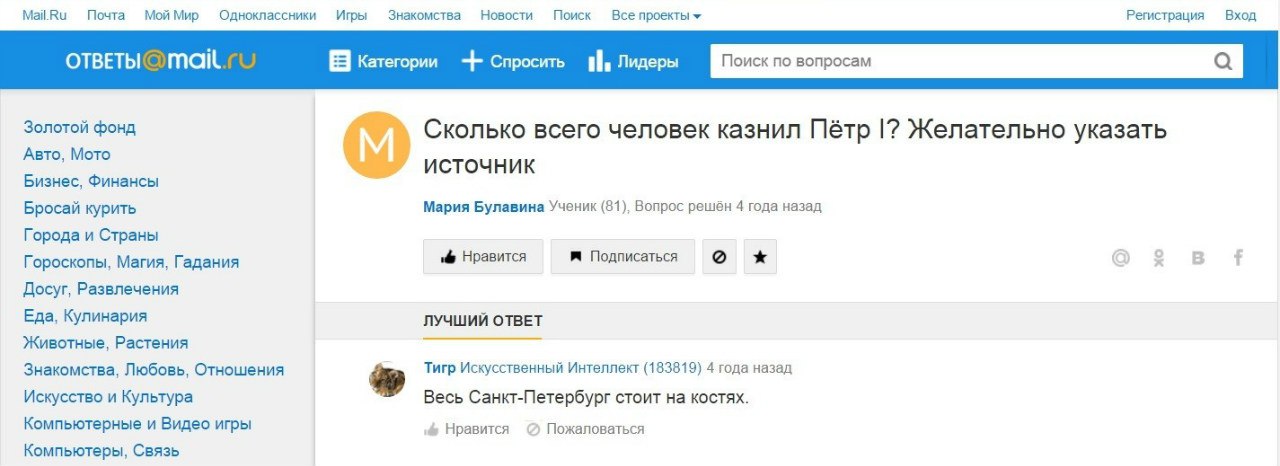Like the best answer with Нравится
Viewport: 1280px width, 466px height.
coord(467,429)
